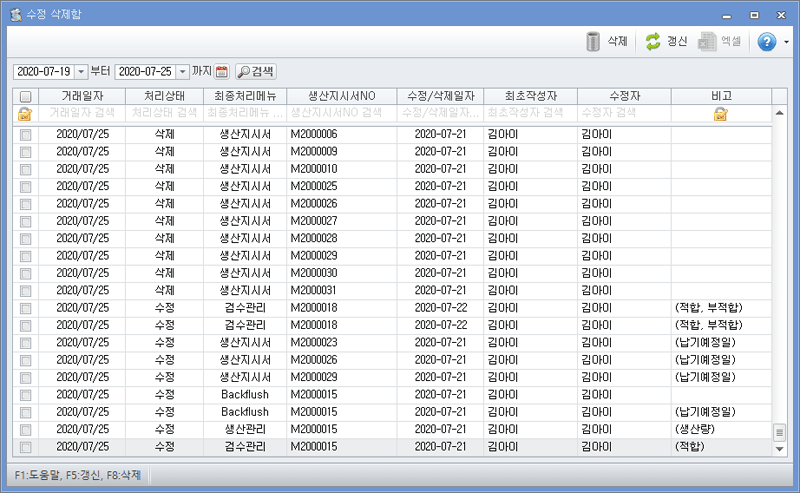Check the row for M2000006
The image size is (800, 493).
point(25,134)
